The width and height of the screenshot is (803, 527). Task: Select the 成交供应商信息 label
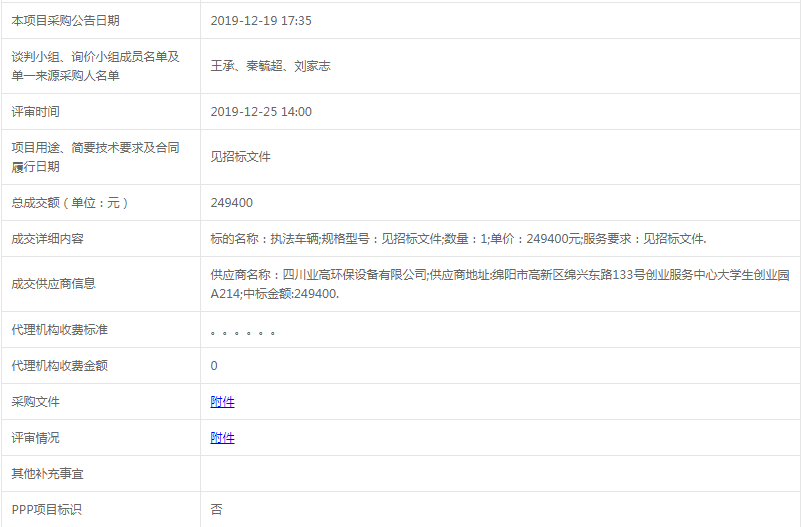pyautogui.click(x=53, y=284)
